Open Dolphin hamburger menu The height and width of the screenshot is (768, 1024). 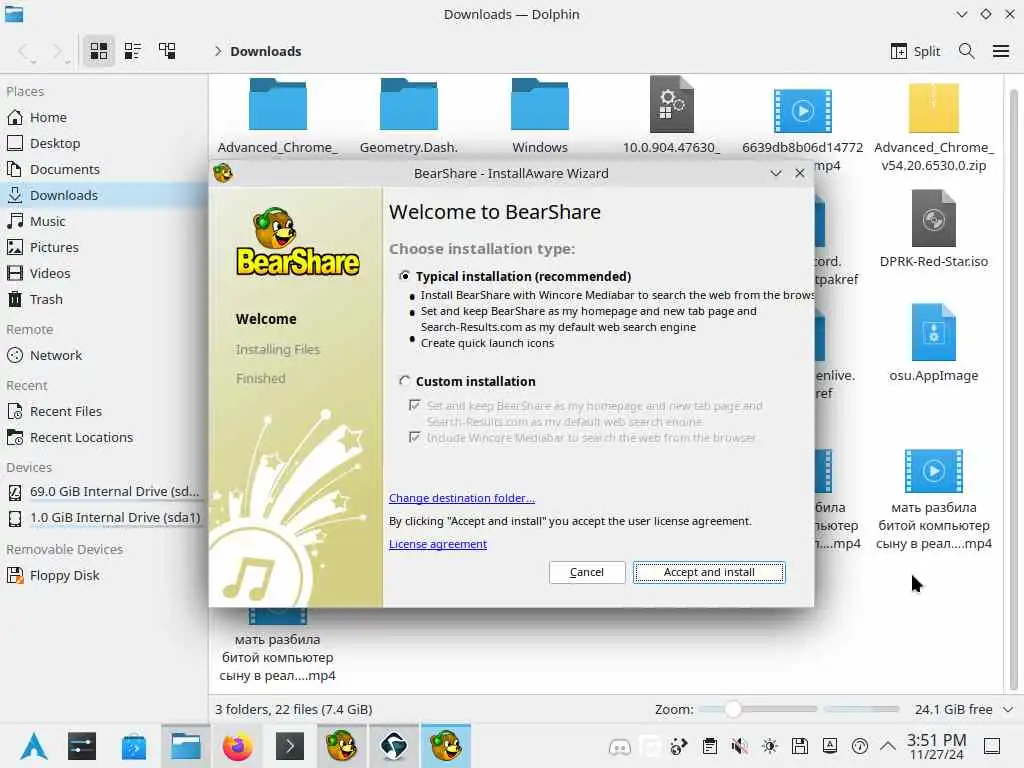pos(1000,51)
